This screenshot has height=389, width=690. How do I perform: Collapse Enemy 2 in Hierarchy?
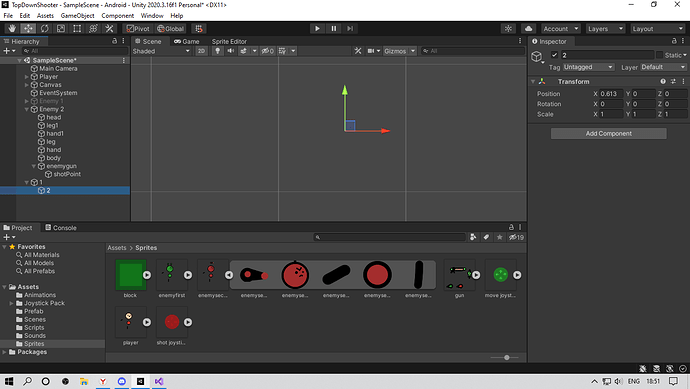pos(27,109)
